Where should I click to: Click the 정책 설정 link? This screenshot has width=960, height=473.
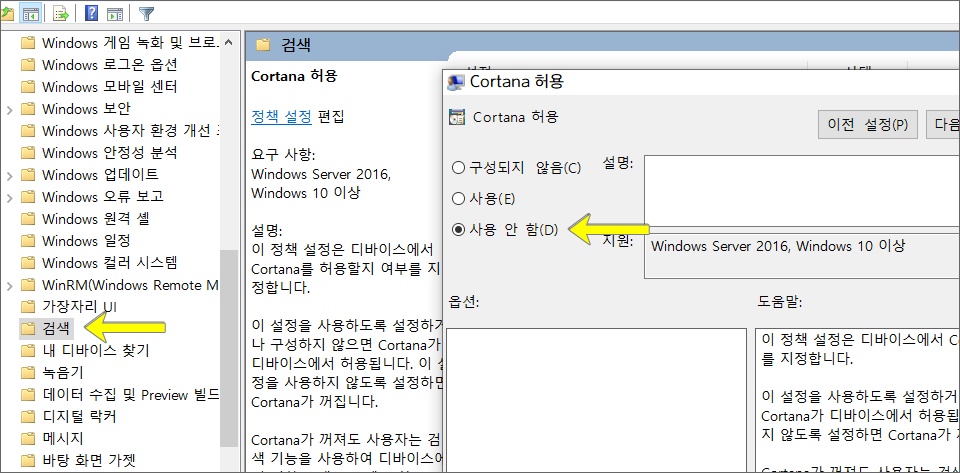[282, 116]
